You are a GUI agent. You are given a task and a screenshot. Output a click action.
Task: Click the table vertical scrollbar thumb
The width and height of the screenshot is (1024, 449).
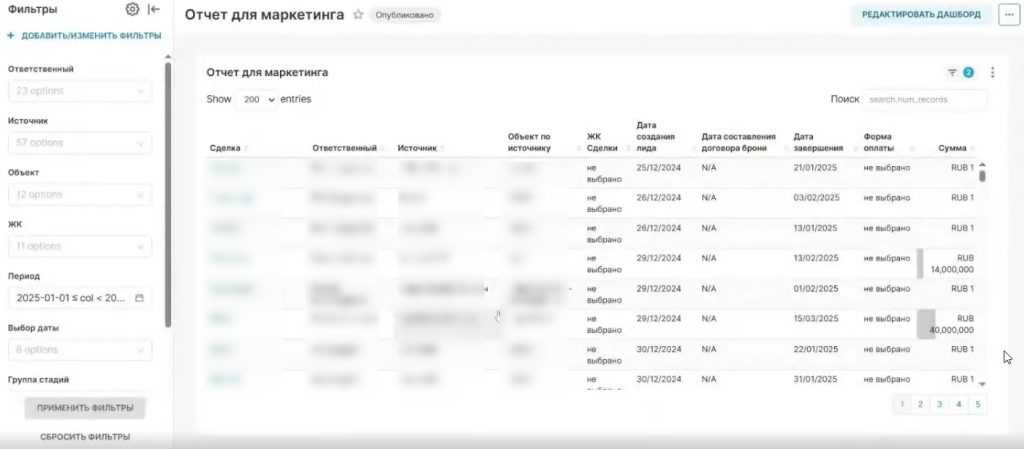click(x=982, y=175)
